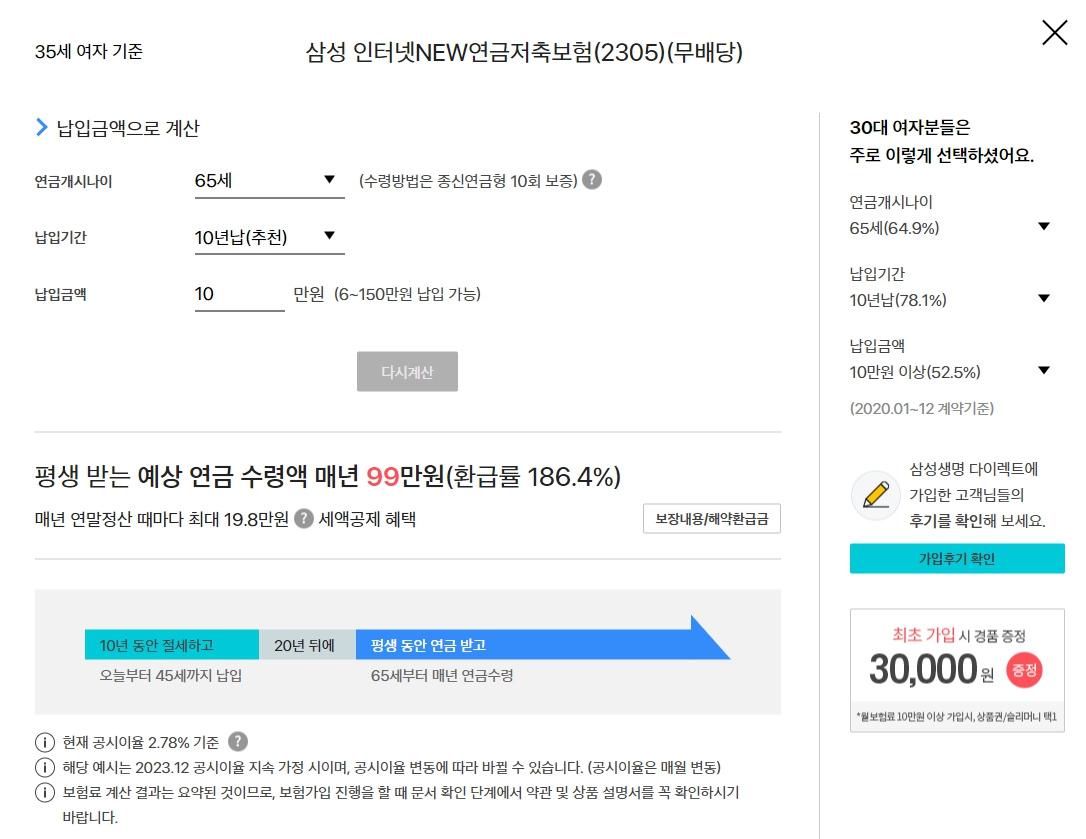Click the 20년 뒤에 segment

(x=308, y=645)
